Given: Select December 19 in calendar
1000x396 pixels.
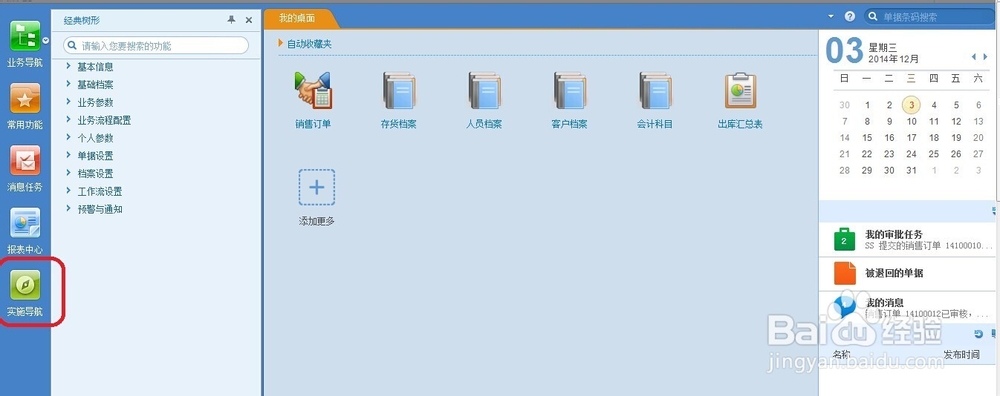Looking at the screenshot, I should coord(956,138).
